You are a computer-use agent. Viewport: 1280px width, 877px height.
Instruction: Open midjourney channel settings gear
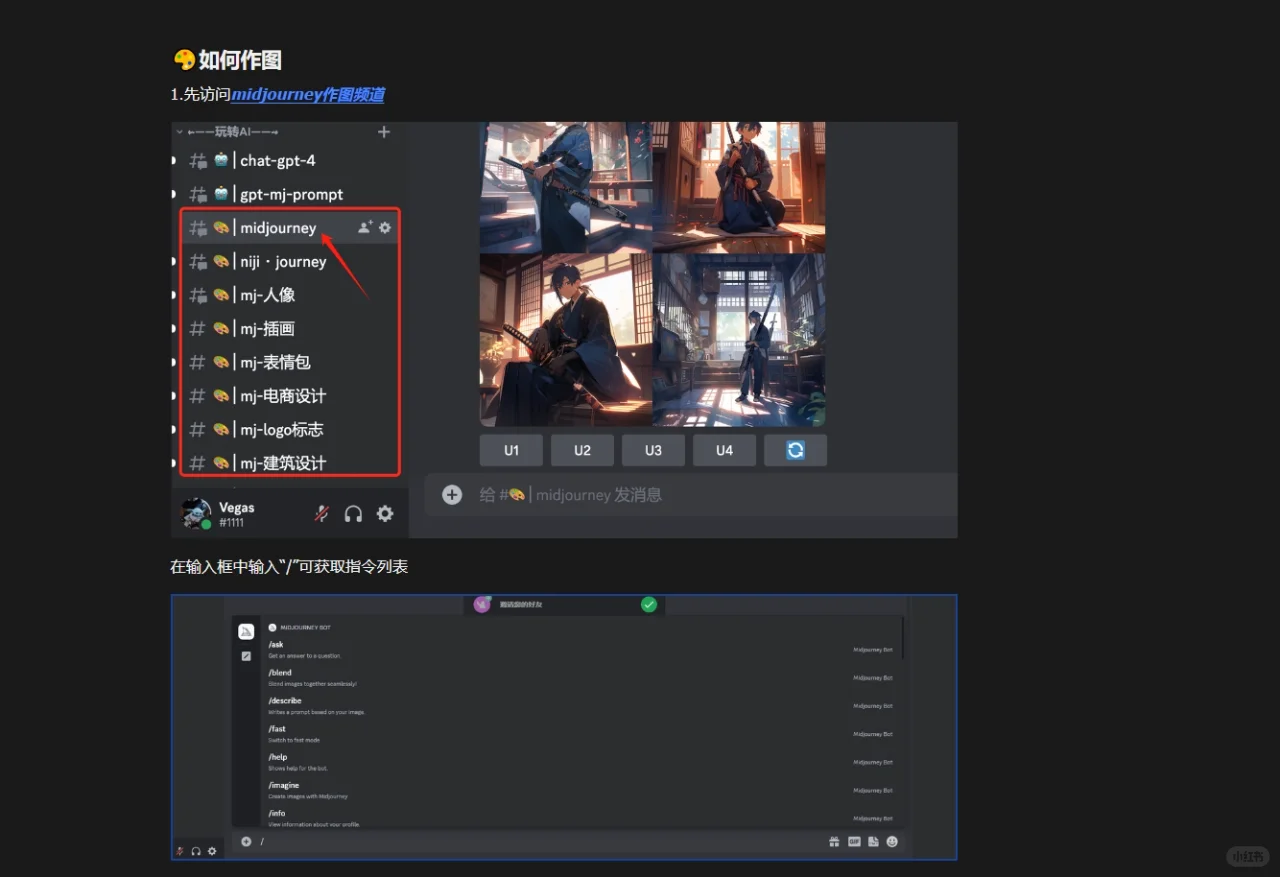click(x=385, y=228)
